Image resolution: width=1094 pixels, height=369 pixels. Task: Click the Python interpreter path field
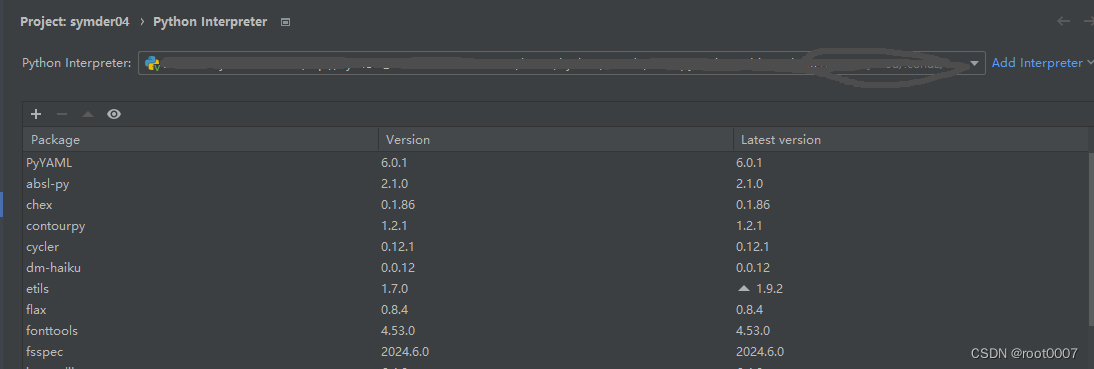click(x=561, y=63)
